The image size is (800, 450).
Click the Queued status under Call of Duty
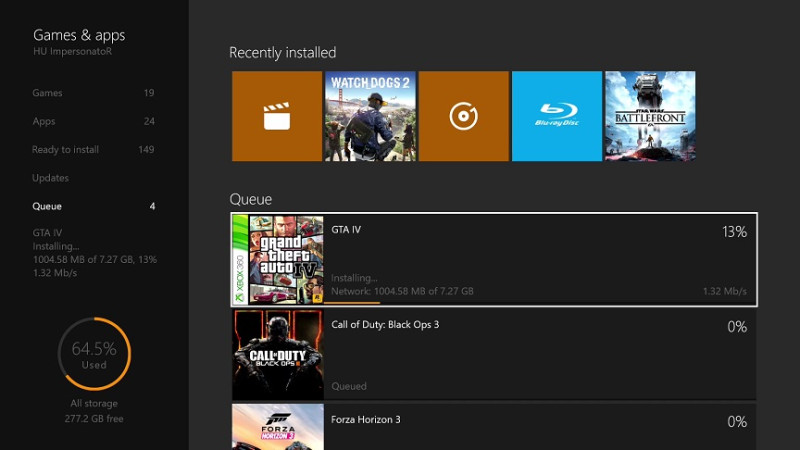point(349,386)
